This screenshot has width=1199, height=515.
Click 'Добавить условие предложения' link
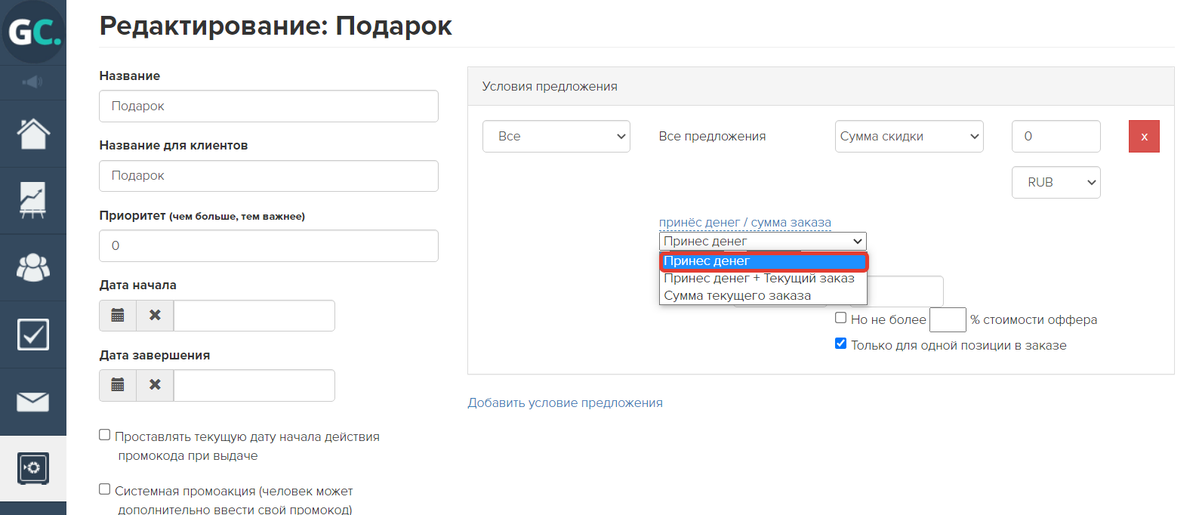coord(565,402)
